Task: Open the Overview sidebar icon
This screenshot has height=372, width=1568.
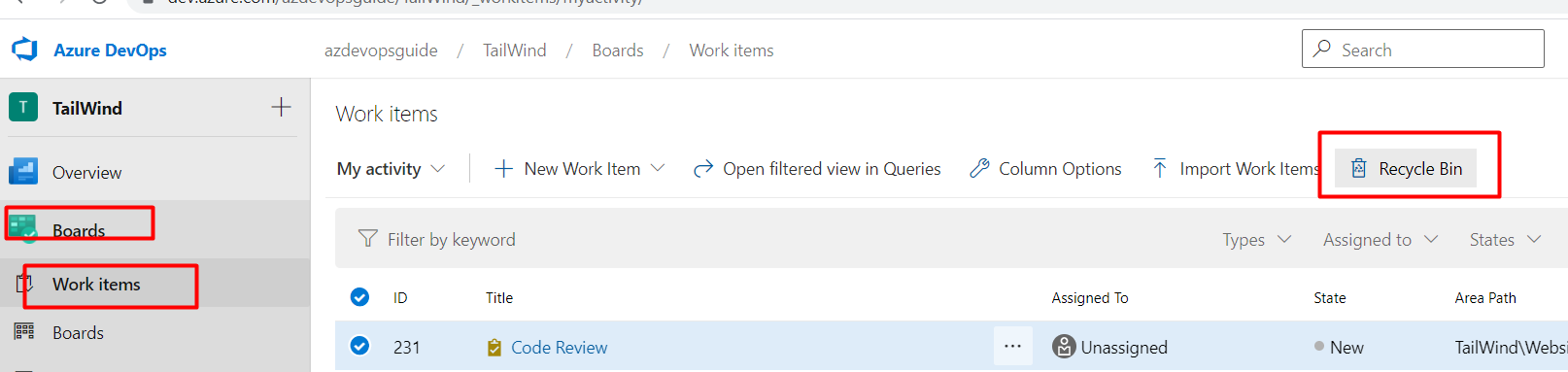Action: click(x=23, y=172)
